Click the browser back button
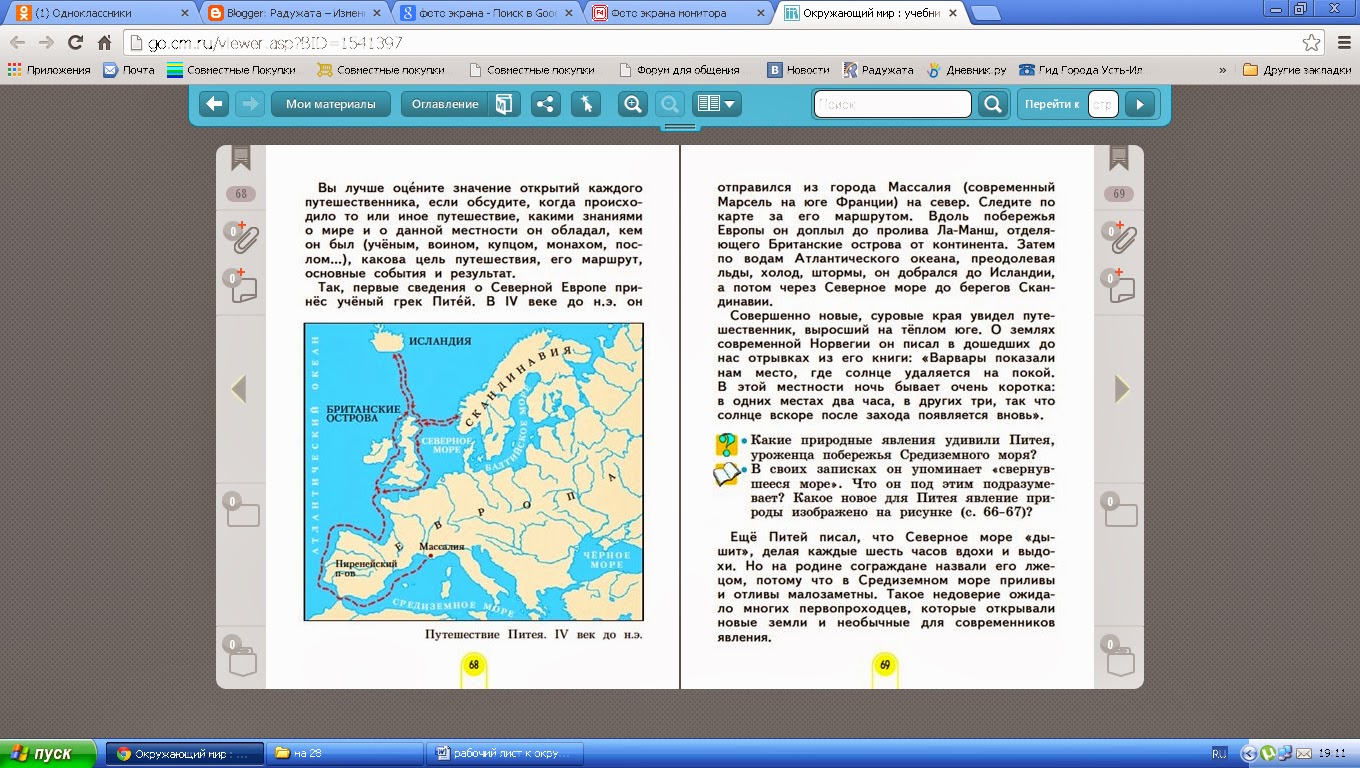This screenshot has width=1360, height=768. click(18, 43)
